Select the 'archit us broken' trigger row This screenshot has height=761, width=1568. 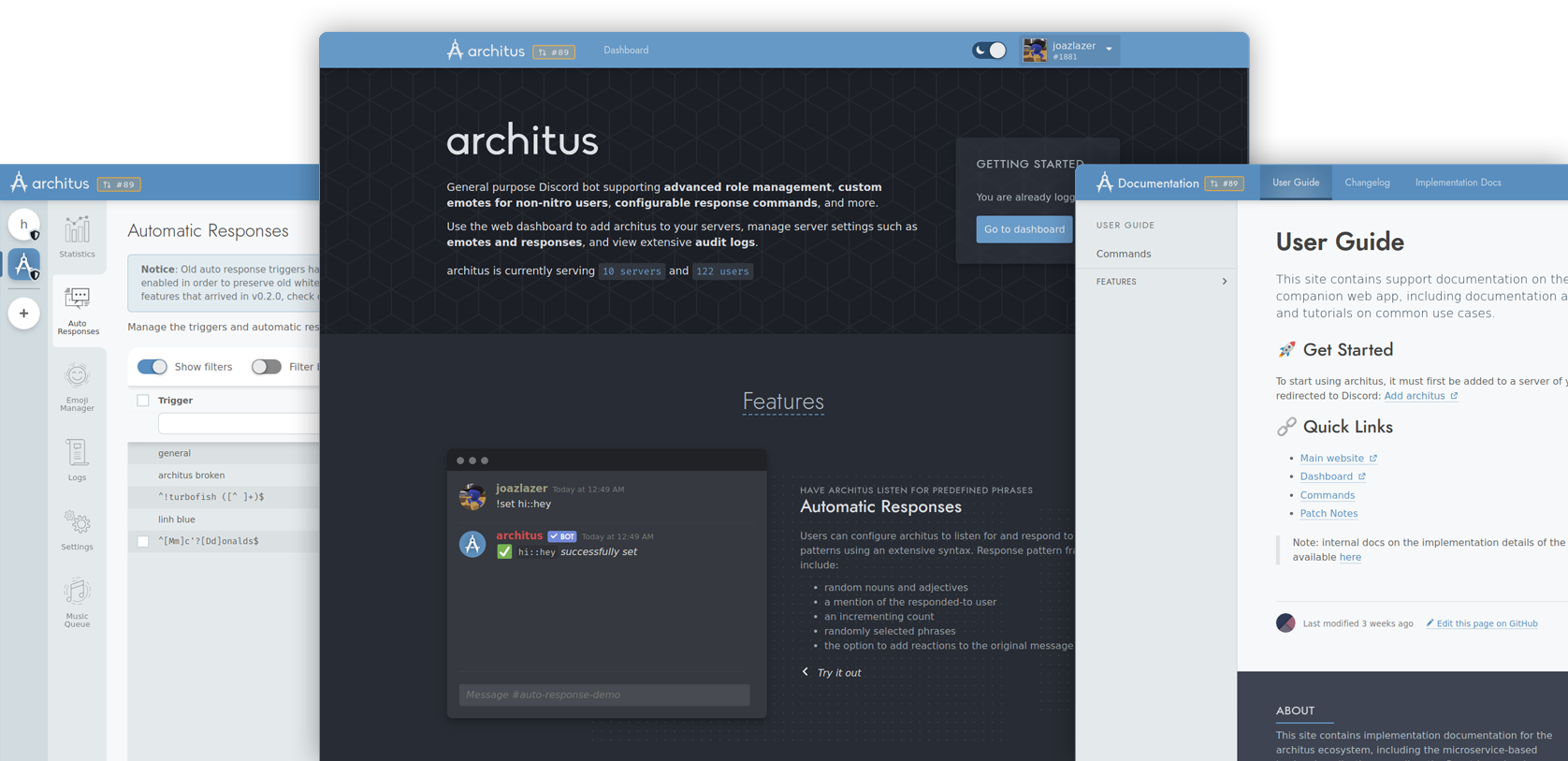(224, 476)
